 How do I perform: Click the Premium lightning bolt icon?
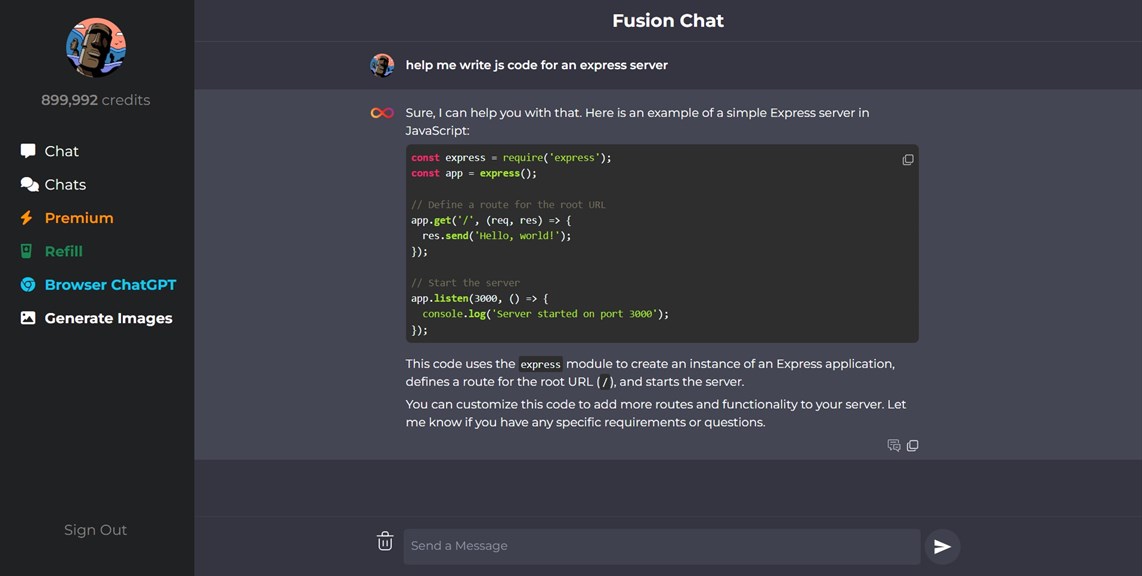[26, 218]
